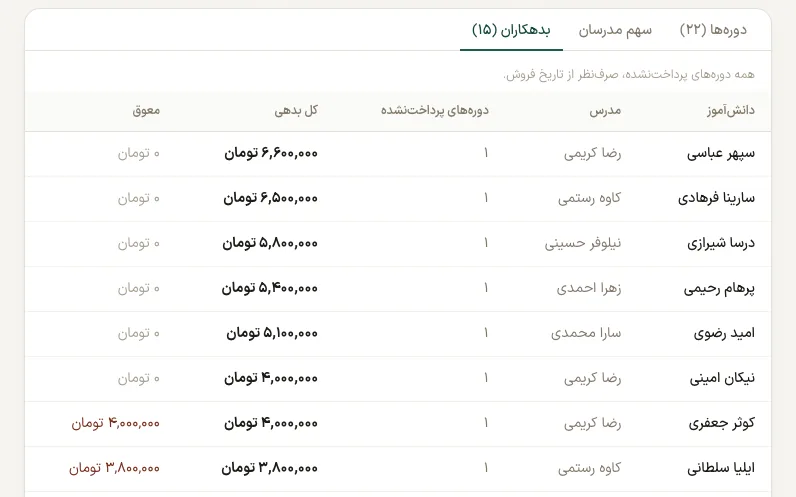The width and height of the screenshot is (796, 497).
Task: Click total debt ۴,۰۰۰,۰۰۰ in نیکان امینی row
Action: pyautogui.click(x=271, y=378)
